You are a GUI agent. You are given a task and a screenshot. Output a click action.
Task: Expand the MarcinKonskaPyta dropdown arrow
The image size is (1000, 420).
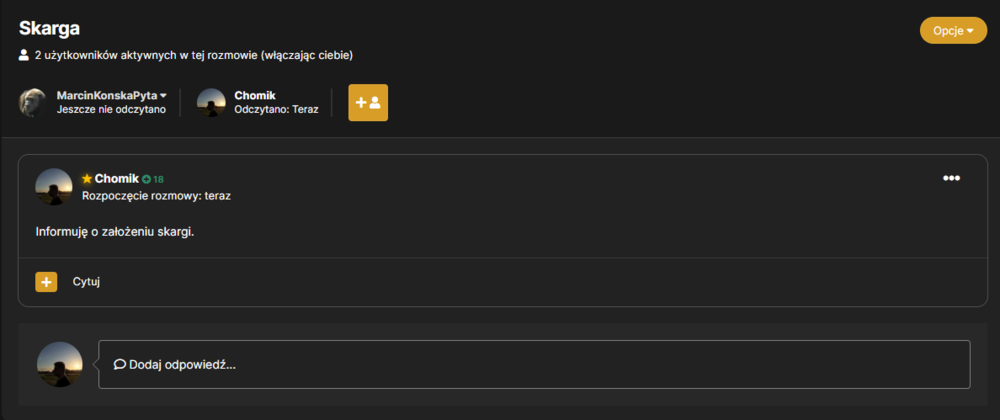(x=163, y=96)
